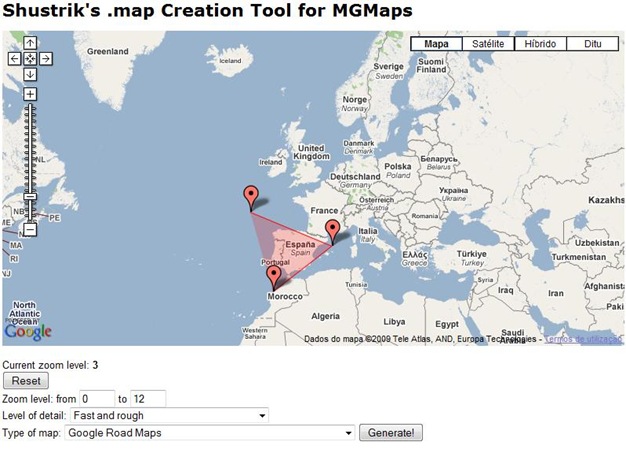
Task: Open the Level of detail dropdown
Action: (169, 415)
